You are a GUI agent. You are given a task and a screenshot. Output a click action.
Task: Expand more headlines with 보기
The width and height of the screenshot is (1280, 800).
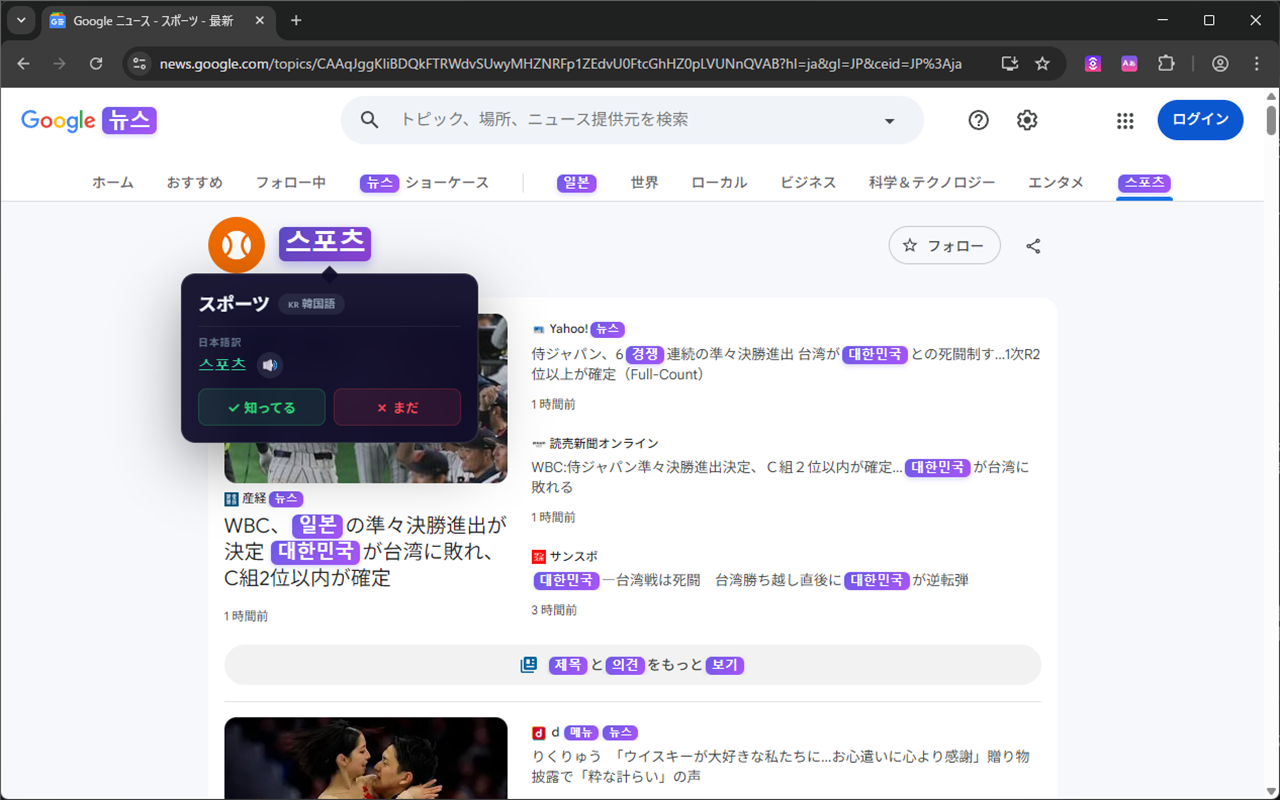(724, 665)
